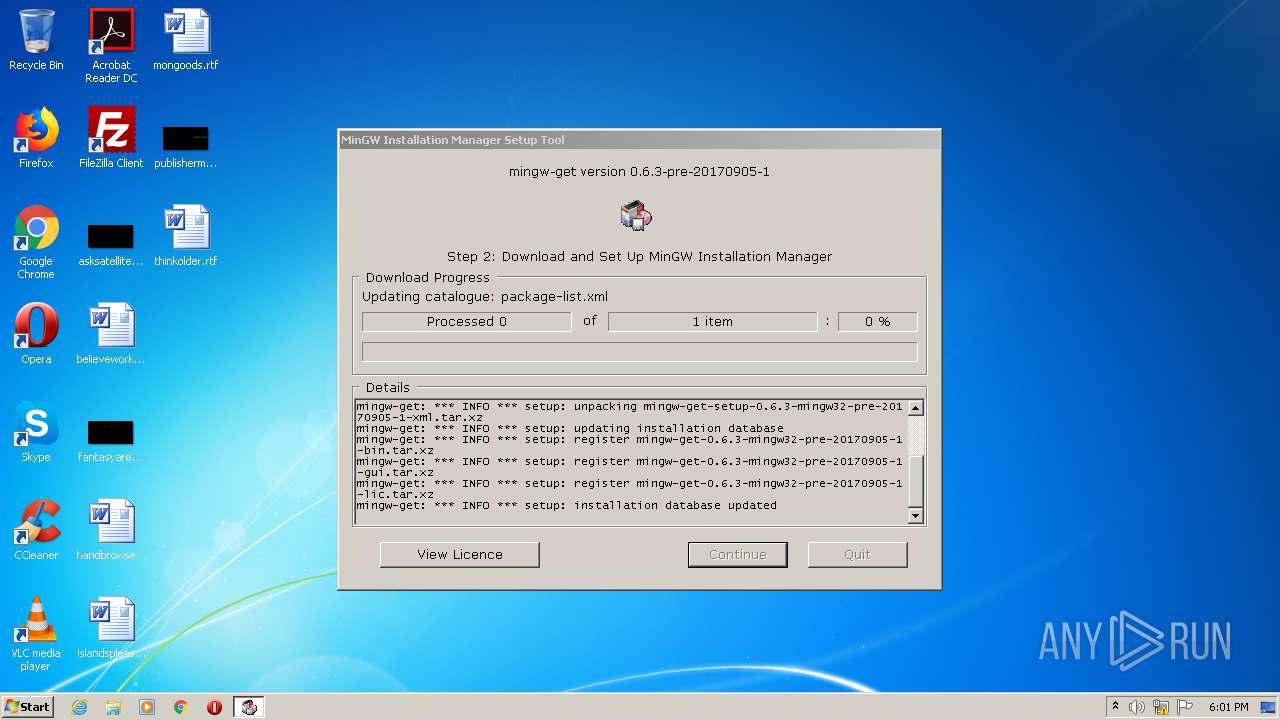Screen dimensions: 1280x720
Task: Click the network status tray icon
Action: (1161, 707)
